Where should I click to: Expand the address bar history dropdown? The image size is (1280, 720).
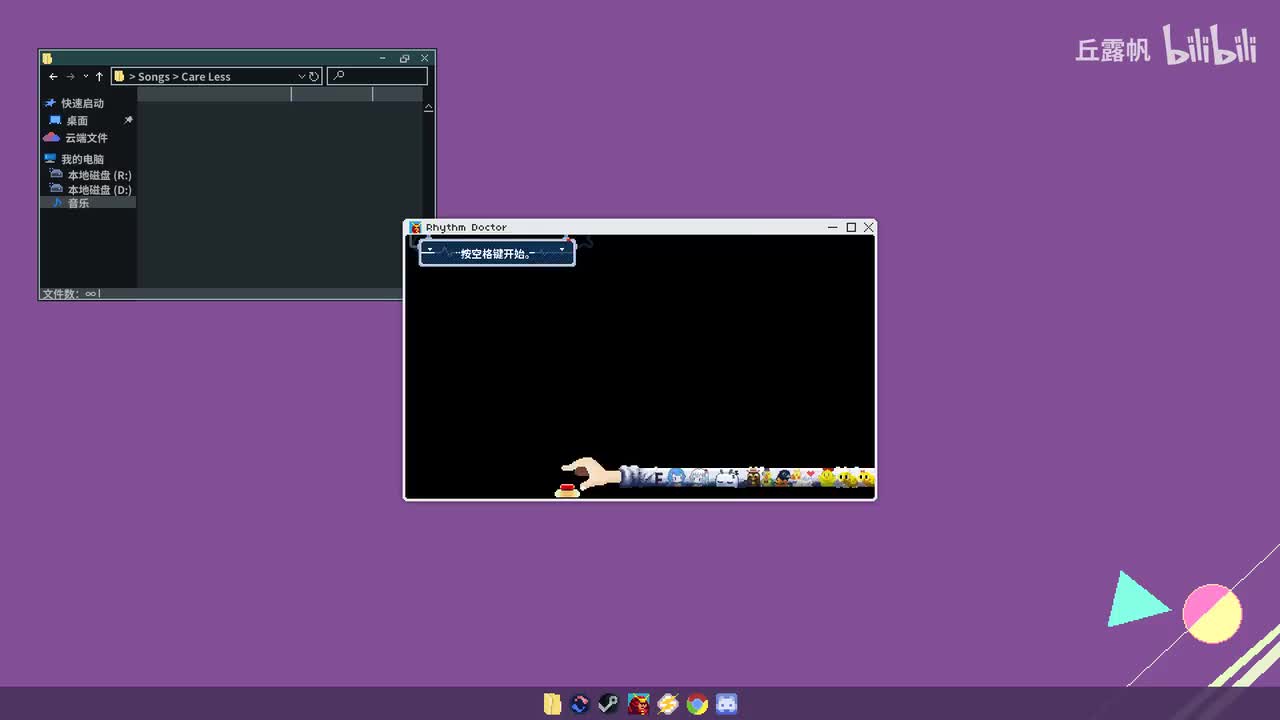(x=301, y=77)
